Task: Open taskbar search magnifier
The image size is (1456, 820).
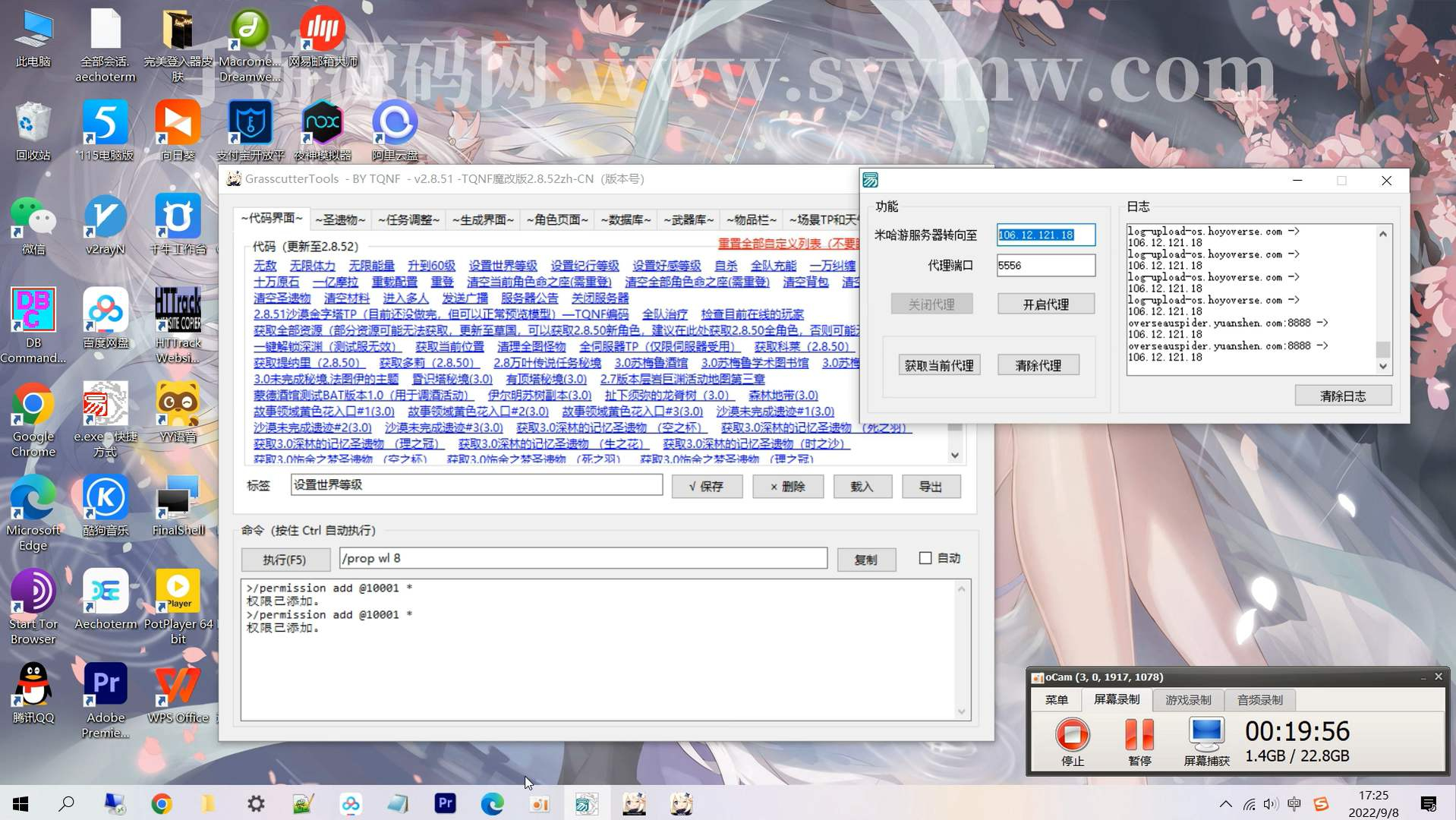Action: point(67,803)
